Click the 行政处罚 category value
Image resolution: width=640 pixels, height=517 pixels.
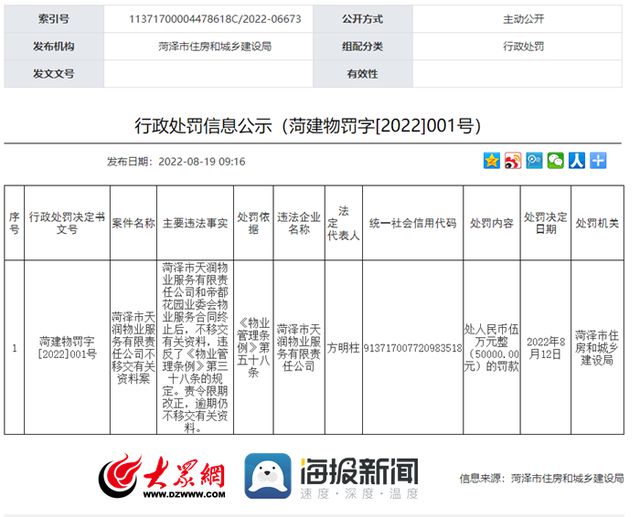pyautogui.click(x=523, y=46)
